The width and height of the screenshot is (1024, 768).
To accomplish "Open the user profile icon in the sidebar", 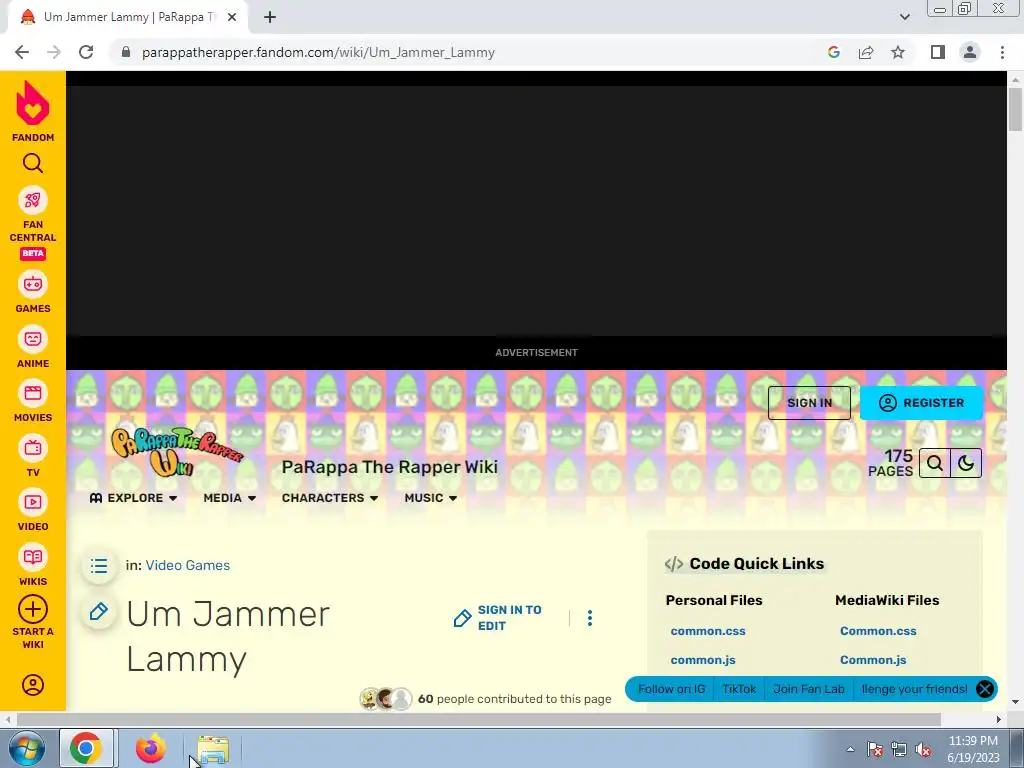I will click(33, 685).
